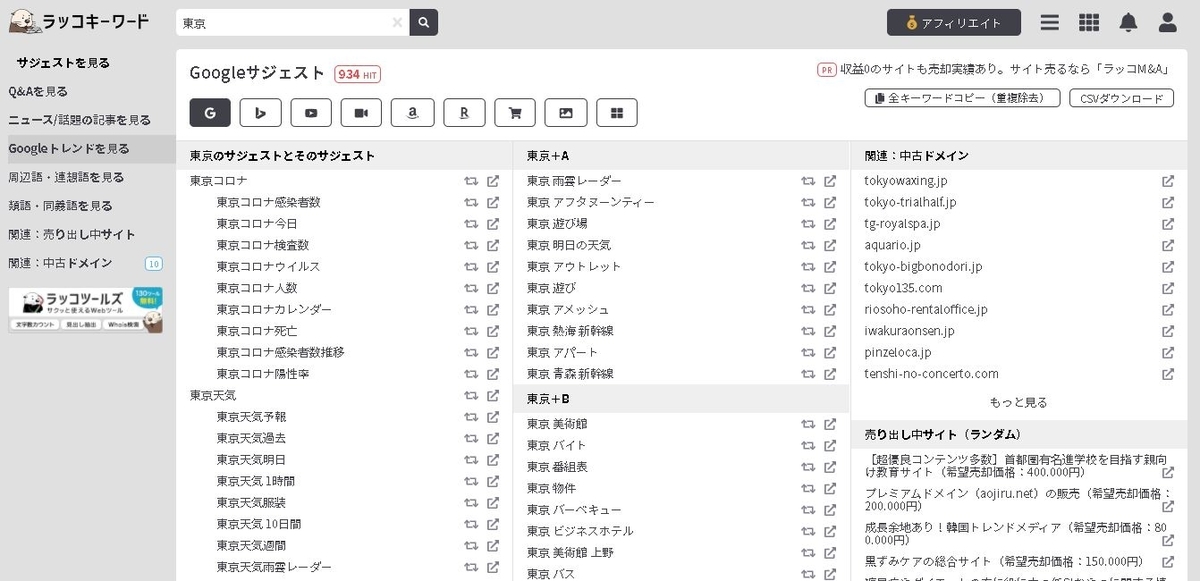This screenshot has height=581, width=1200.
Task: Open the hamburger menu icon
Action: coord(1050,22)
